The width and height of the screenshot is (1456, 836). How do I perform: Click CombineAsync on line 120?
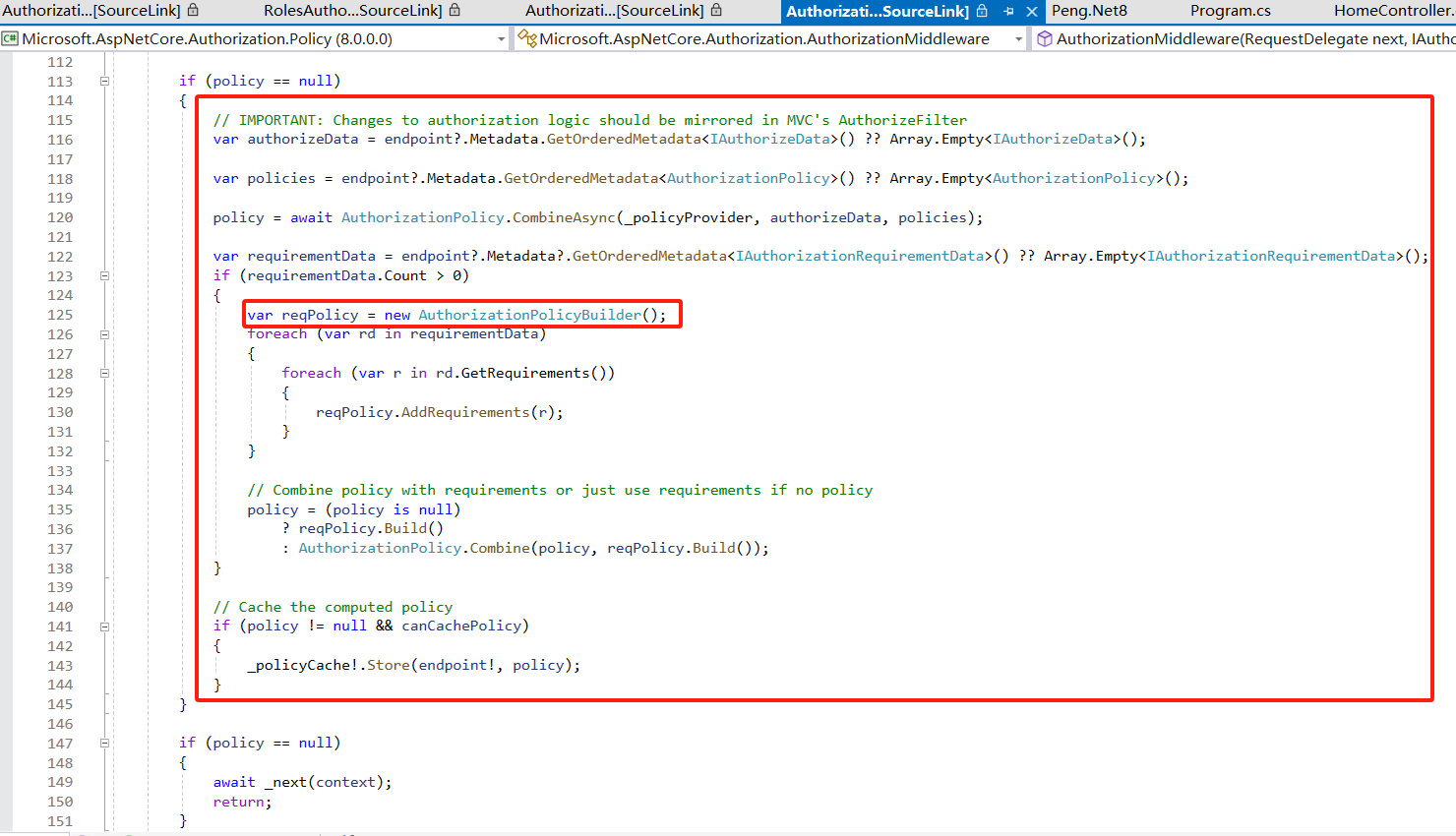click(564, 217)
